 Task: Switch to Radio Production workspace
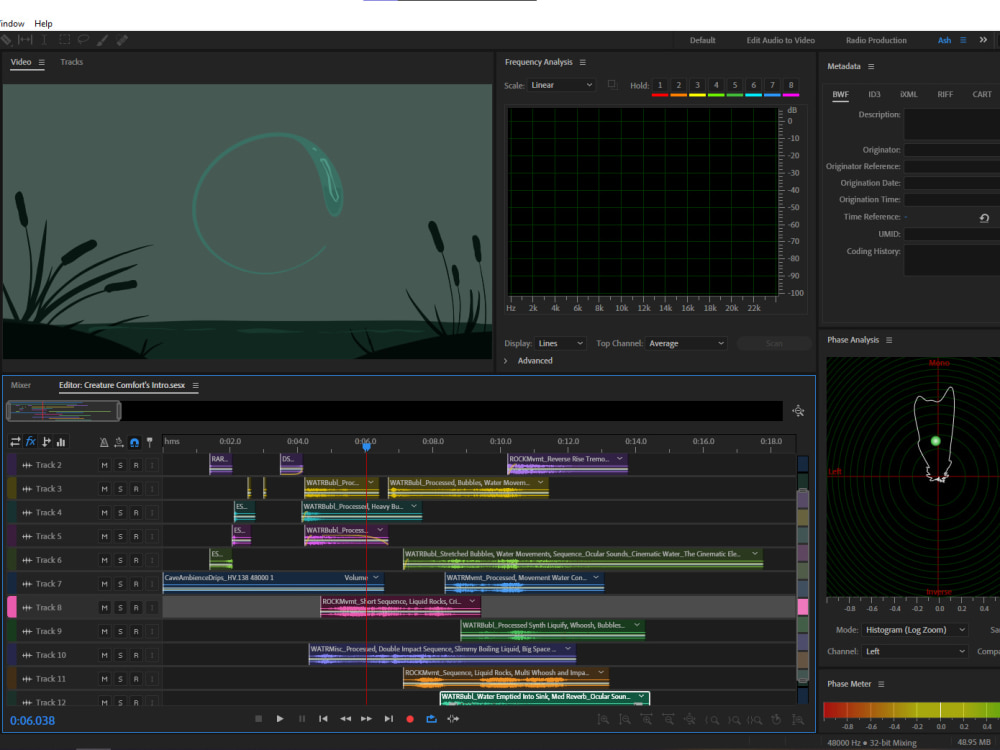tap(876, 40)
